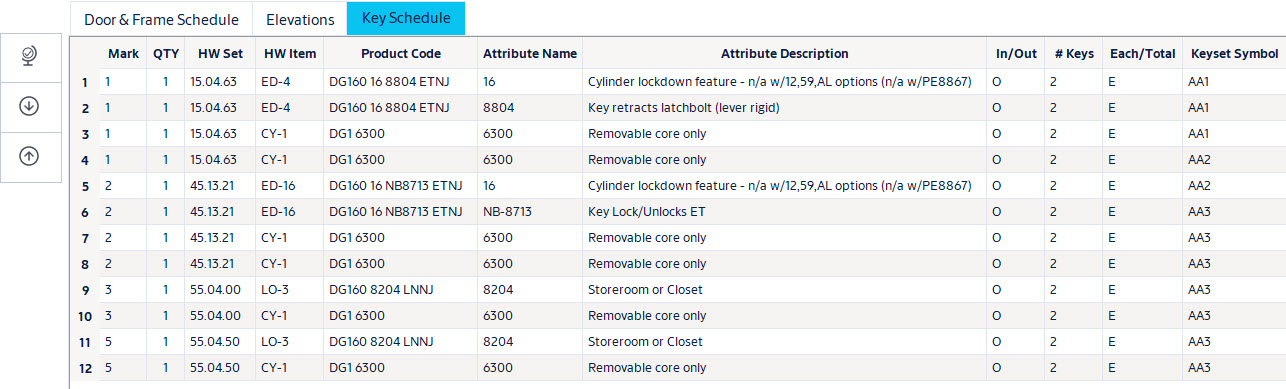This screenshot has height=389, width=1286.
Task: Click the circled up arrow icon
Action: point(29,157)
